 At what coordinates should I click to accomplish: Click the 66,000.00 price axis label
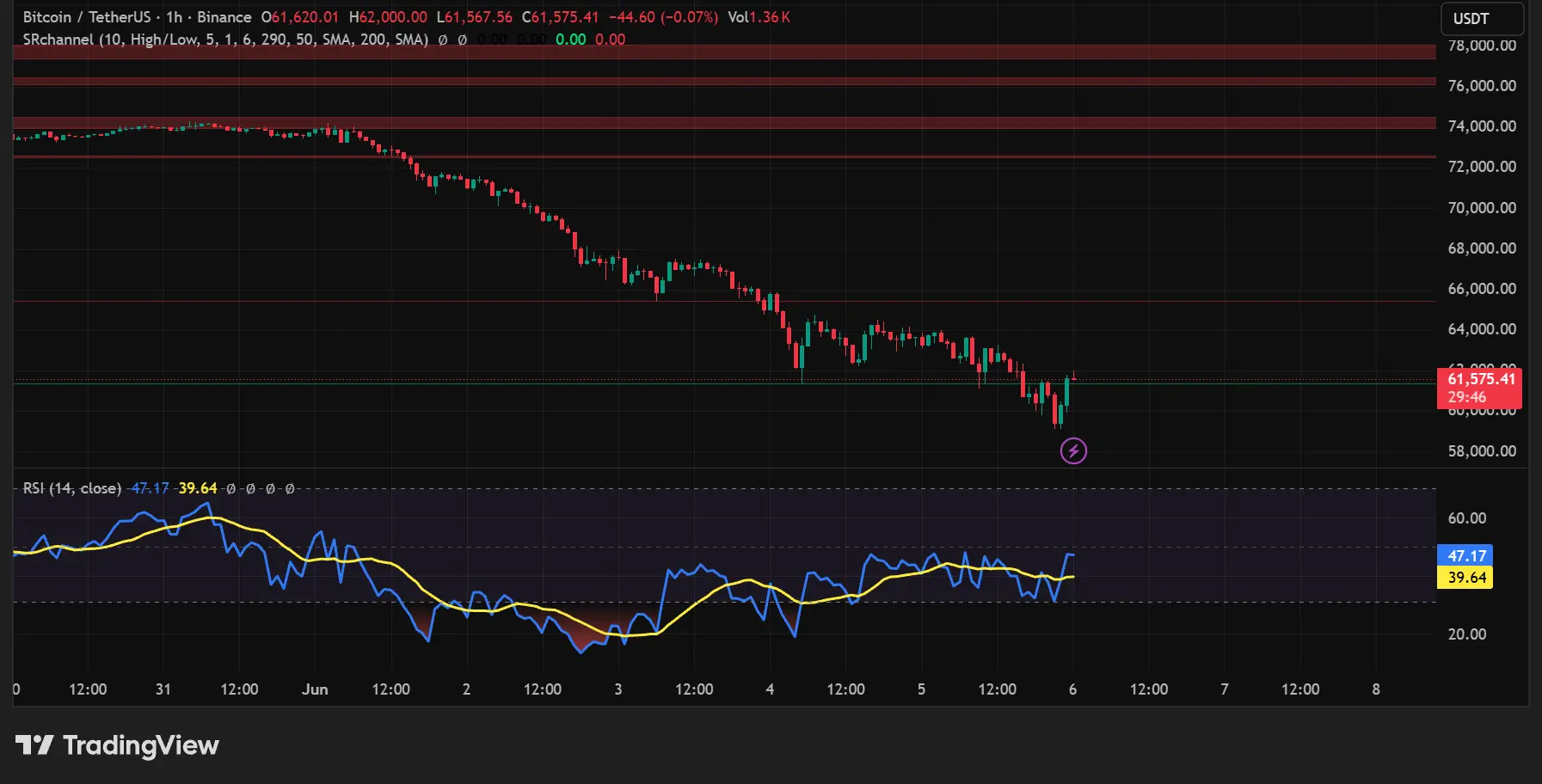tap(1482, 289)
